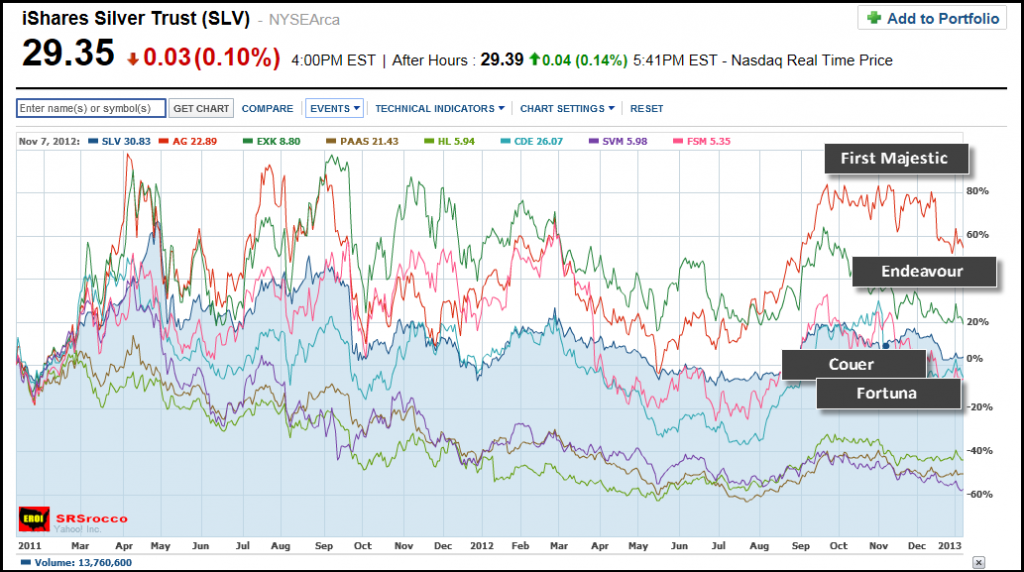Click the -60% y-axis label

[979, 494]
